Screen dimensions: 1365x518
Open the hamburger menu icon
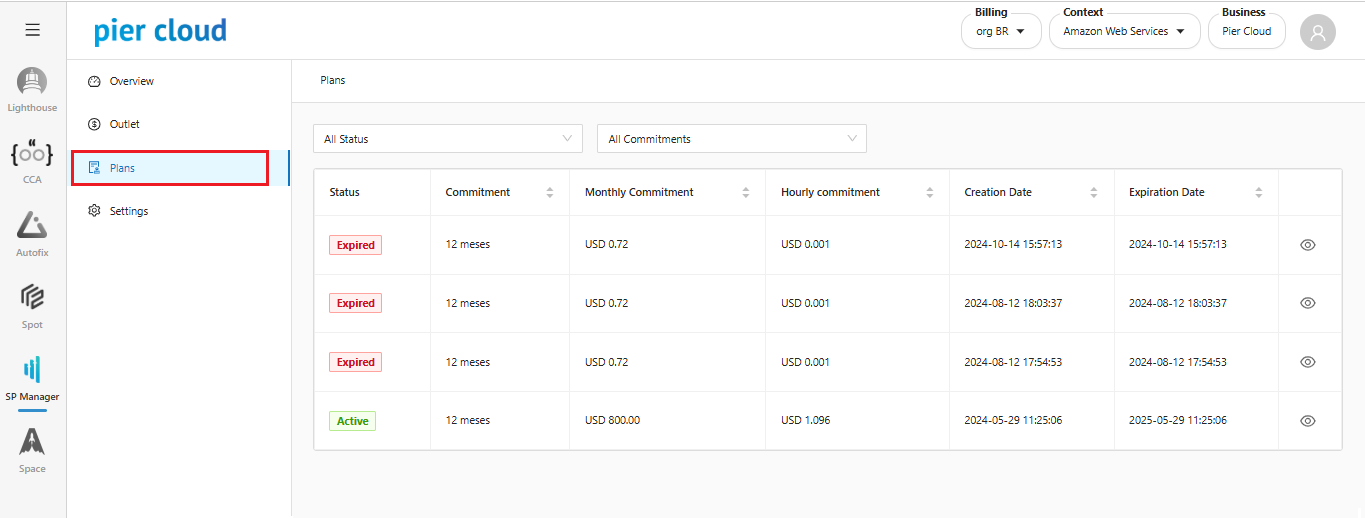[33, 30]
